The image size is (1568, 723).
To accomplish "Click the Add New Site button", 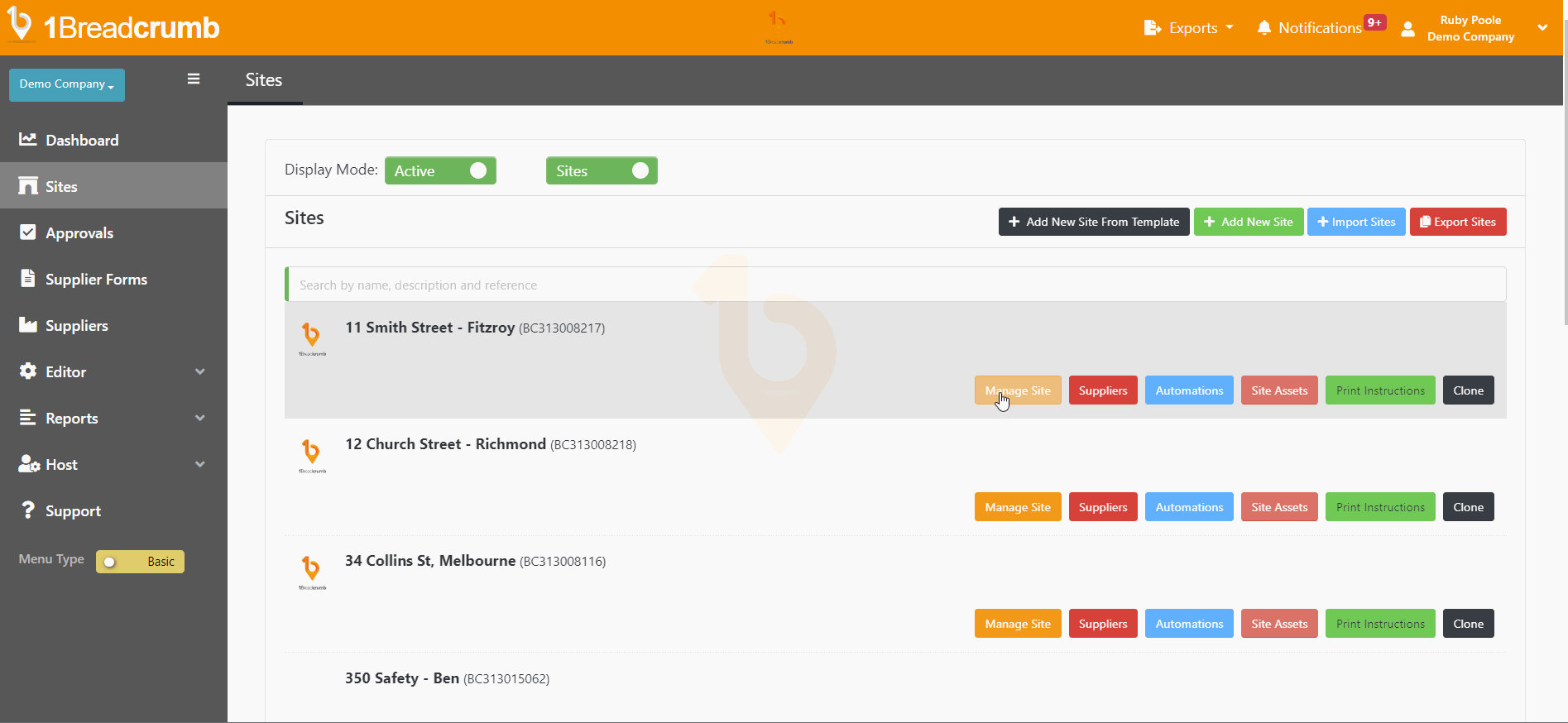I will click(1248, 222).
